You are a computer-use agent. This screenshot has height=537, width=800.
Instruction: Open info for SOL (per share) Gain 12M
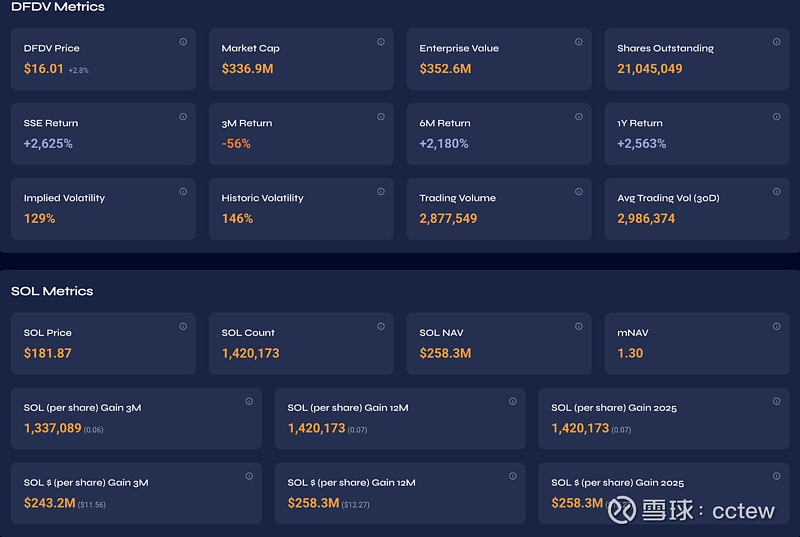513,401
